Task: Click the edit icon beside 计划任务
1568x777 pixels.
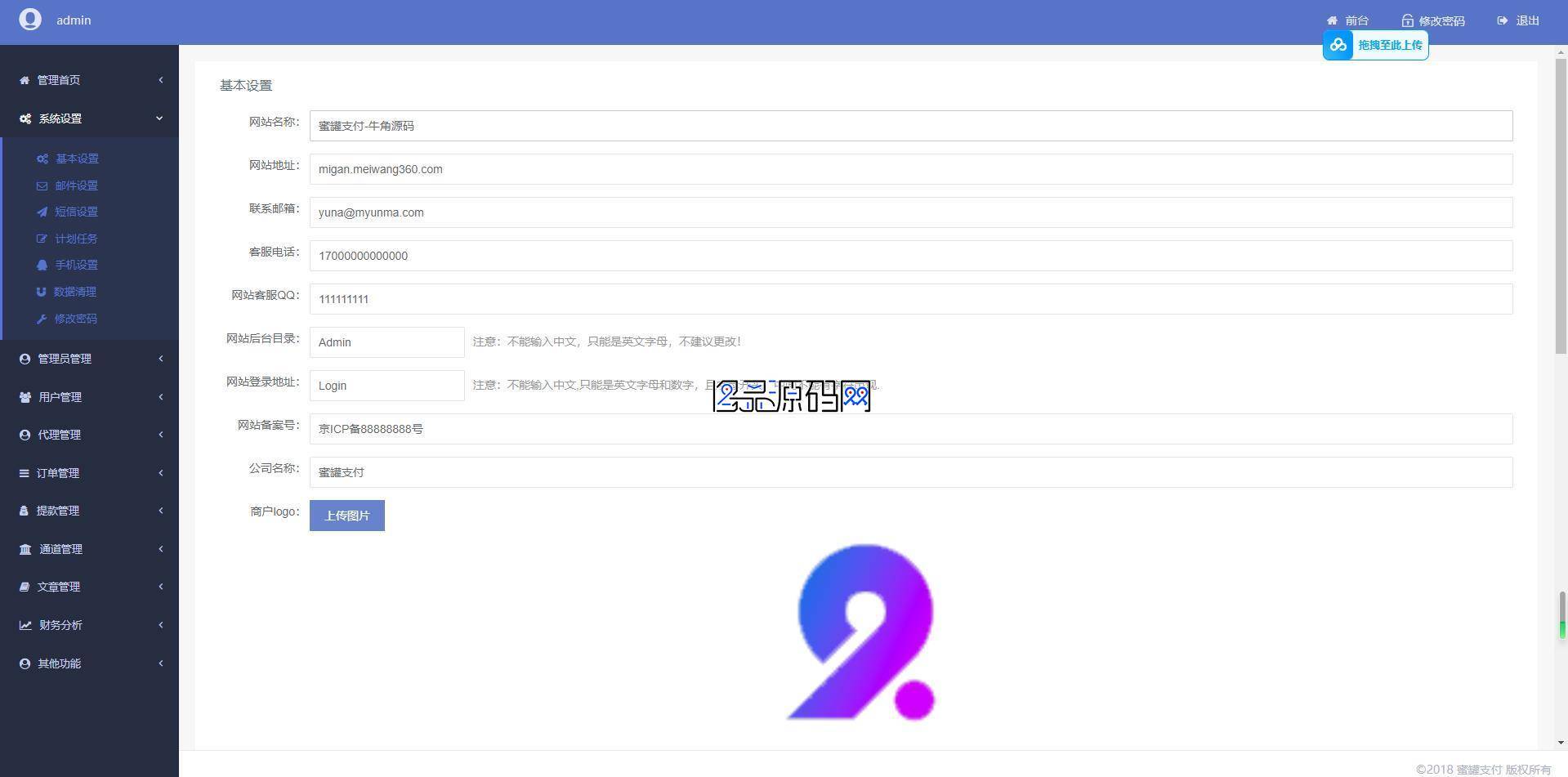Action: pos(42,239)
